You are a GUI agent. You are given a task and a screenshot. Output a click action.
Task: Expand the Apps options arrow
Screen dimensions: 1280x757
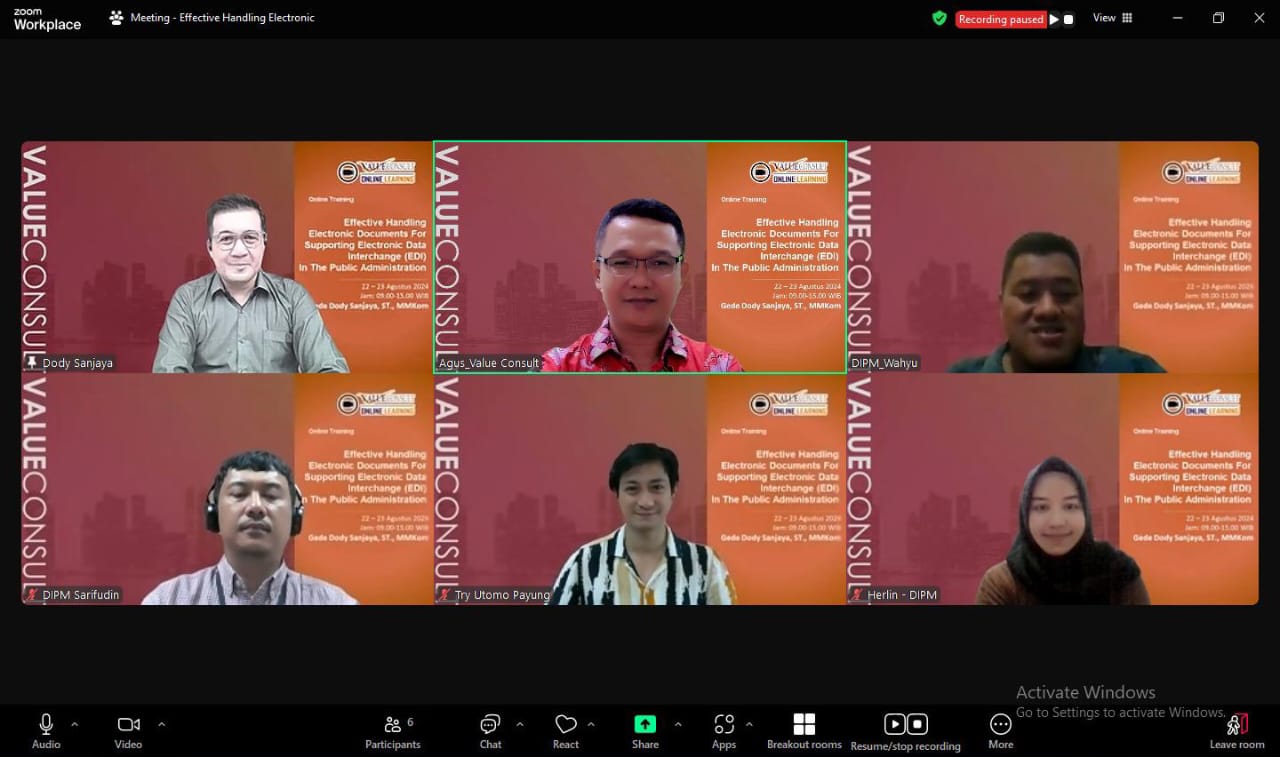(x=749, y=724)
